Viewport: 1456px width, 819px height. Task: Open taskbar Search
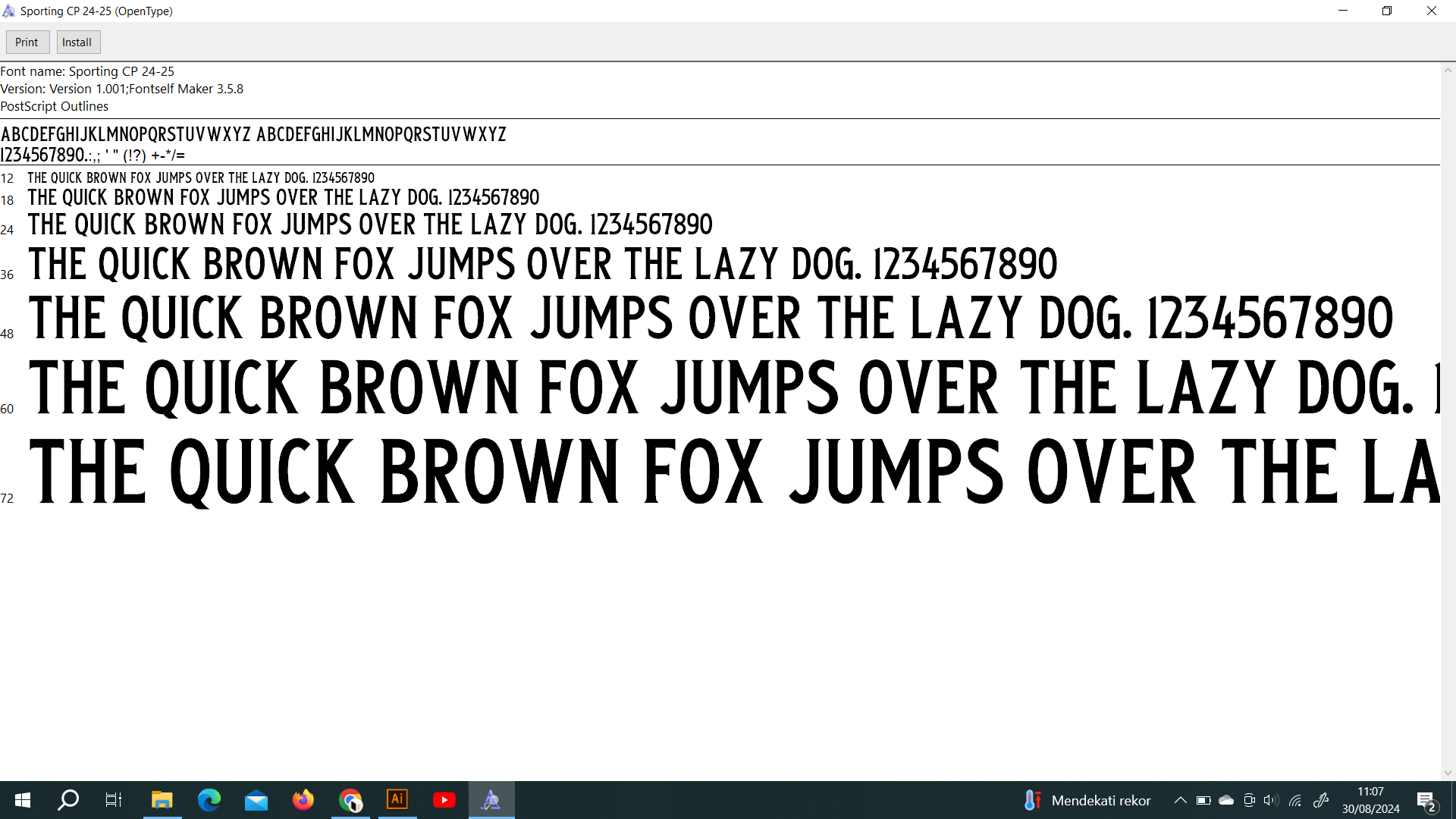point(68,800)
